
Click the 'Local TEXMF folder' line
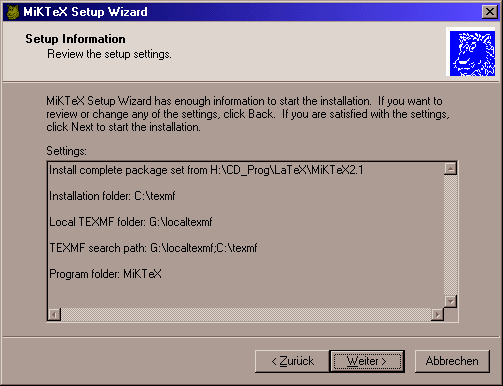(131, 222)
